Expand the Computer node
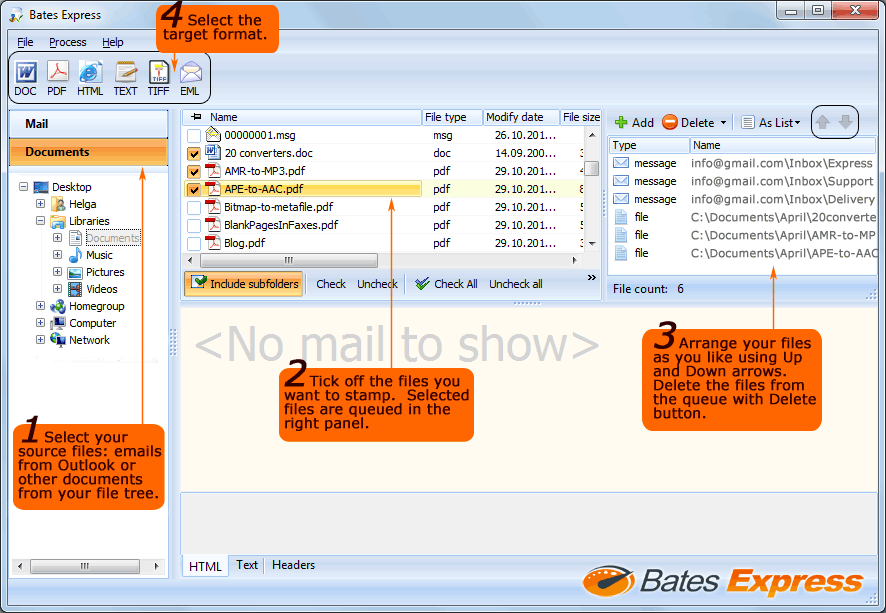886x613 pixels. 40,323
